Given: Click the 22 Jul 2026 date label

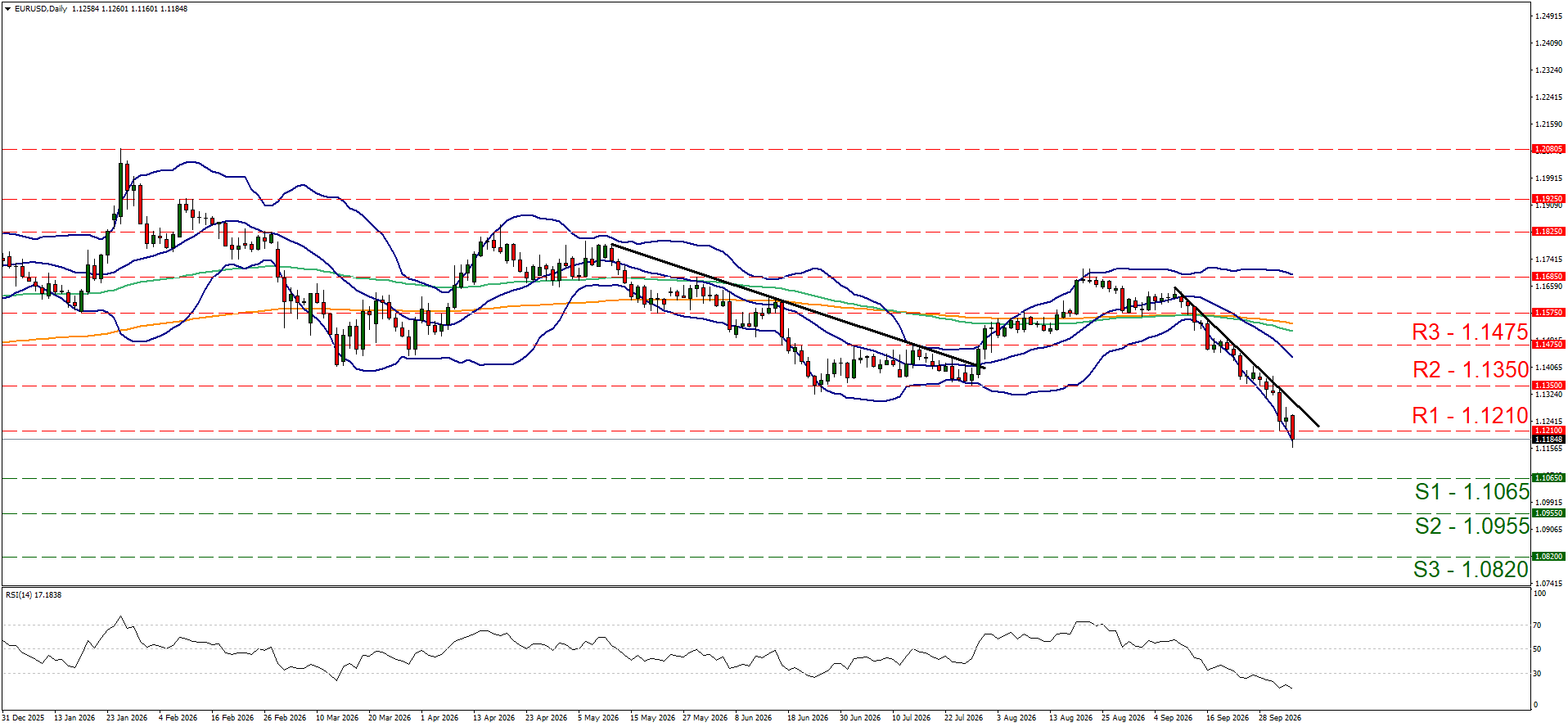Looking at the screenshot, I should pyautogui.click(x=963, y=718).
